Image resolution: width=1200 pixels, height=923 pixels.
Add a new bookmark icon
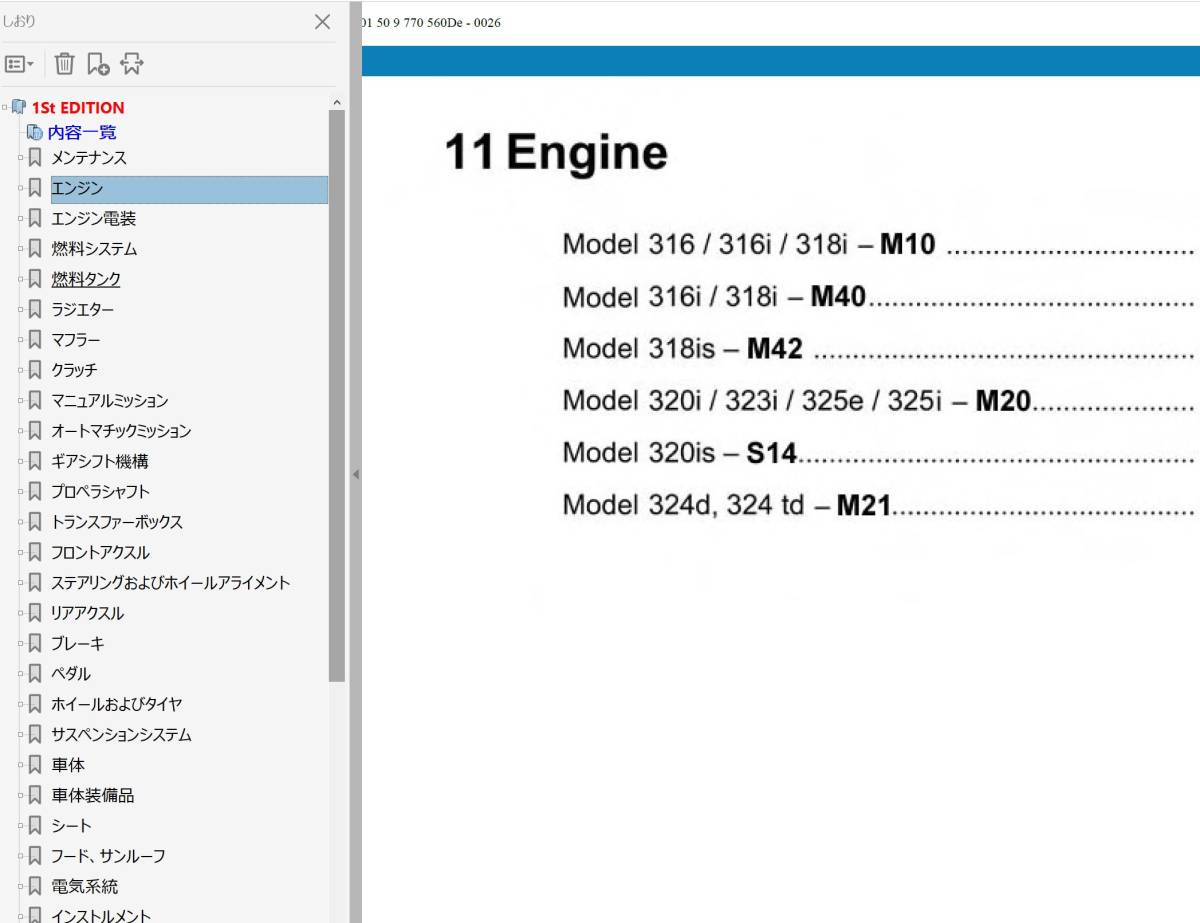[98, 64]
